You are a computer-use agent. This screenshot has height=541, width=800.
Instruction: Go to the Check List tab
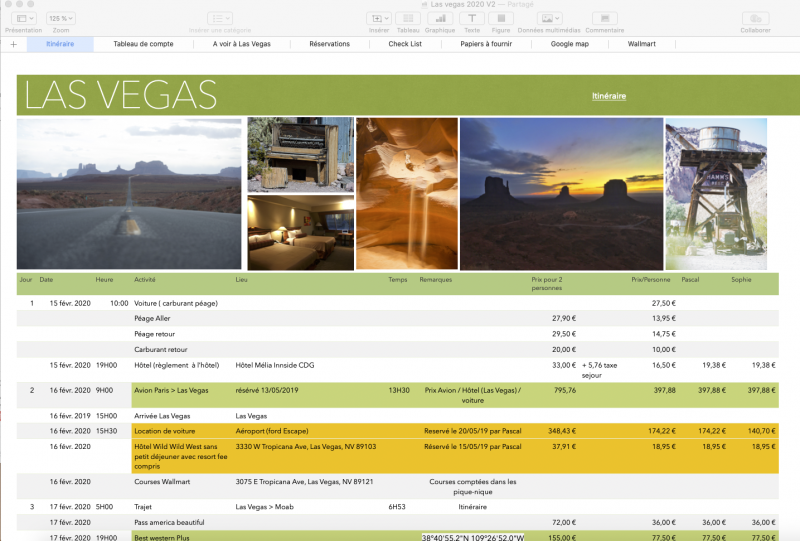click(405, 44)
